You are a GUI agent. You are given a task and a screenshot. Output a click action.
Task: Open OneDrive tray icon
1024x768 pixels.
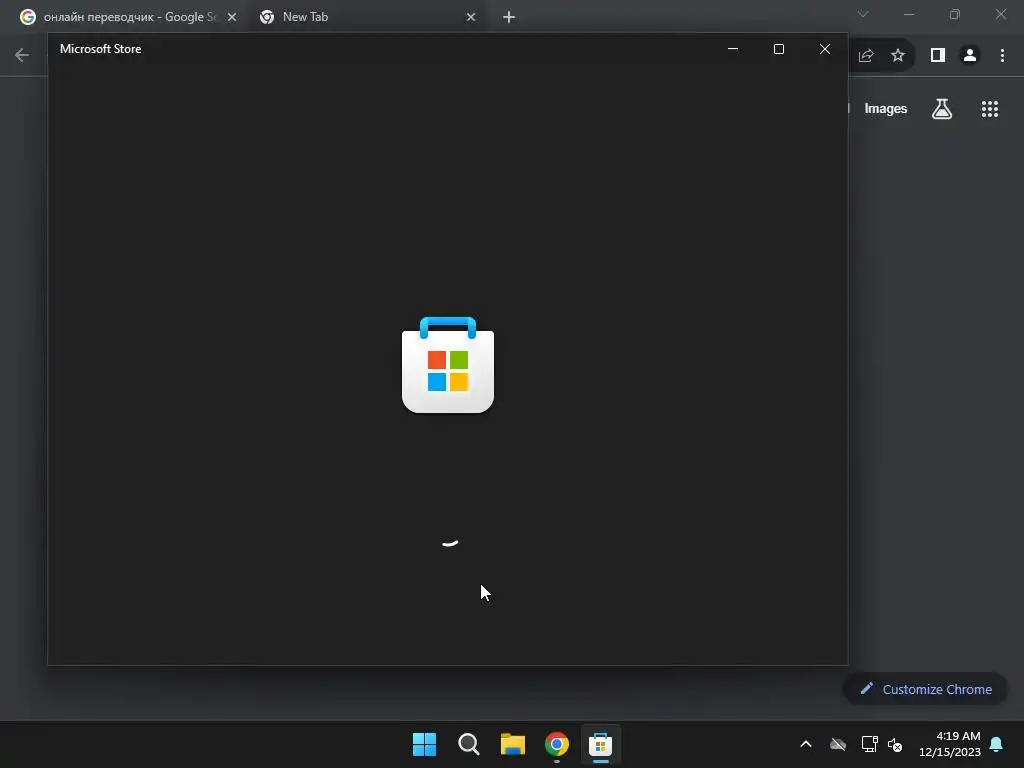click(x=838, y=744)
